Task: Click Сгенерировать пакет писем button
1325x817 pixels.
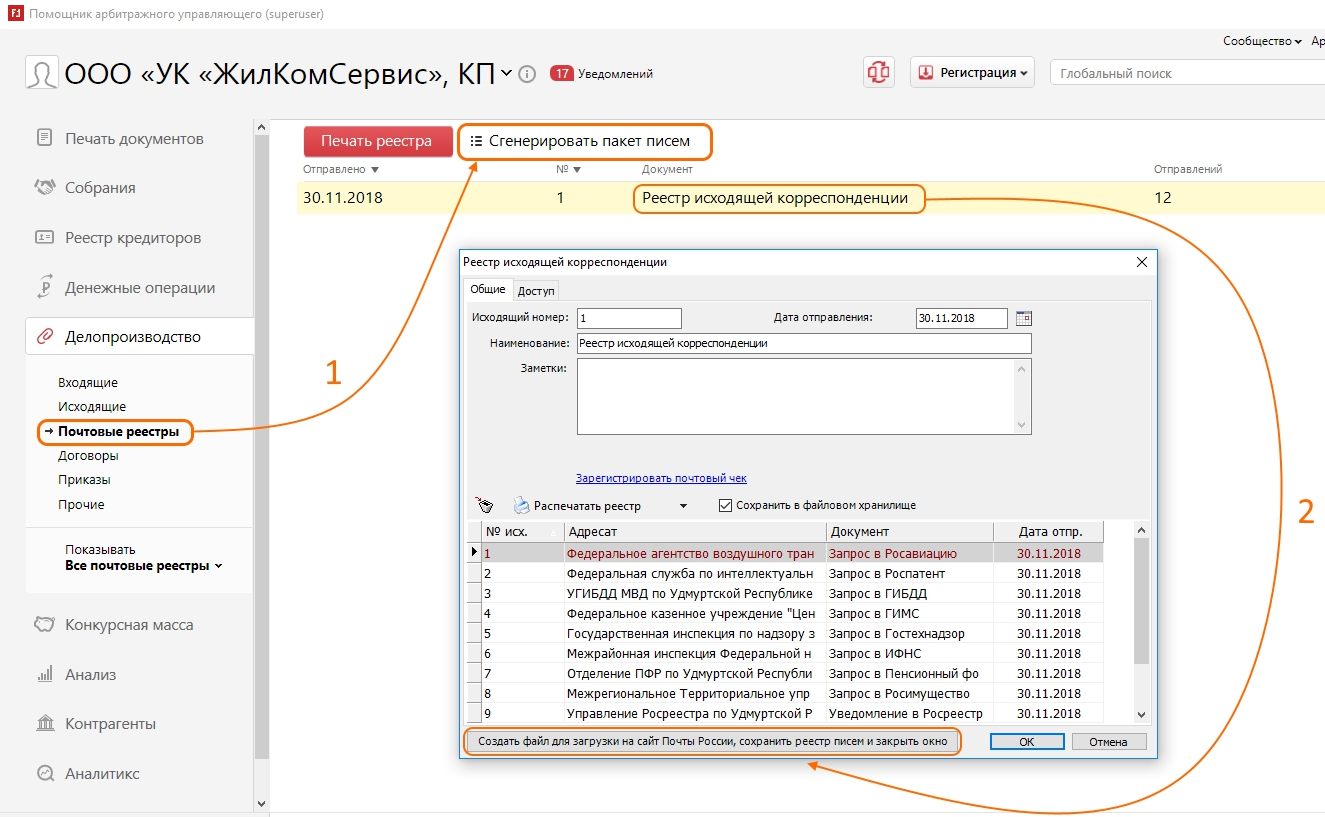Action: pos(586,141)
